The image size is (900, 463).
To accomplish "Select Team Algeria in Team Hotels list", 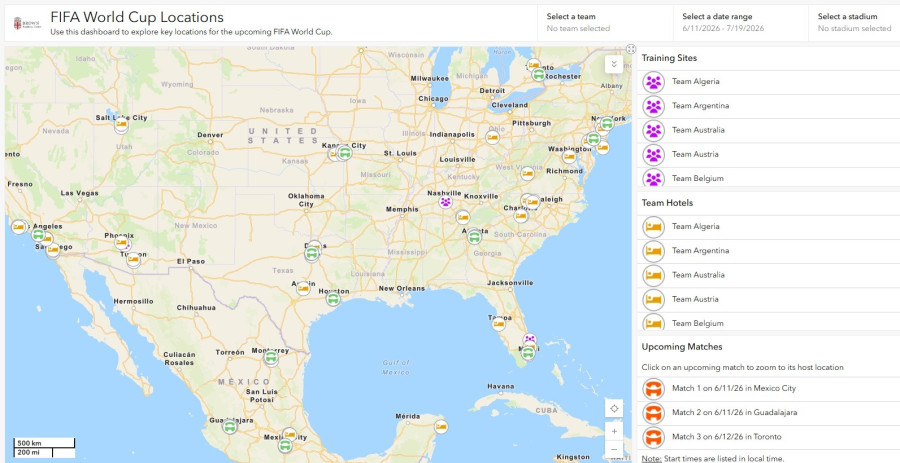I will (x=769, y=227).
